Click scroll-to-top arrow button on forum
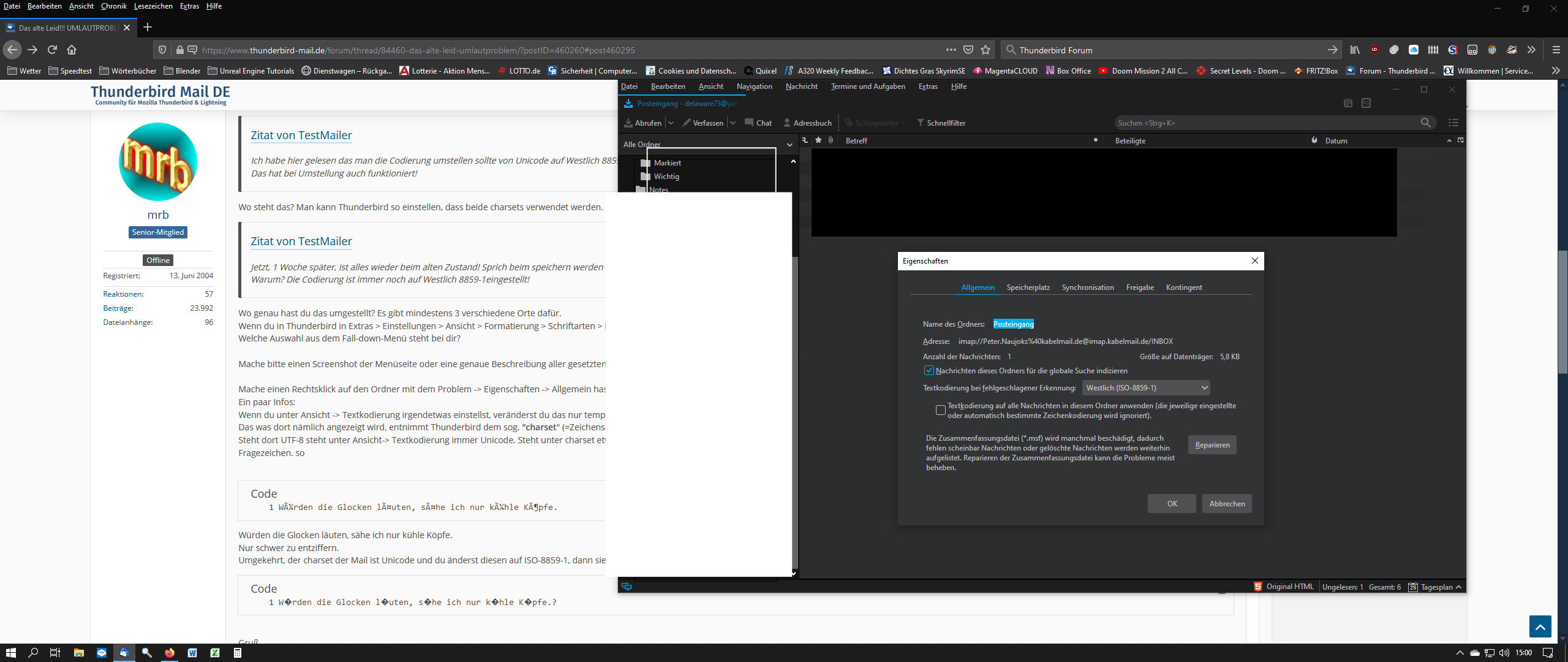This screenshot has height=662, width=1568. click(x=1540, y=626)
